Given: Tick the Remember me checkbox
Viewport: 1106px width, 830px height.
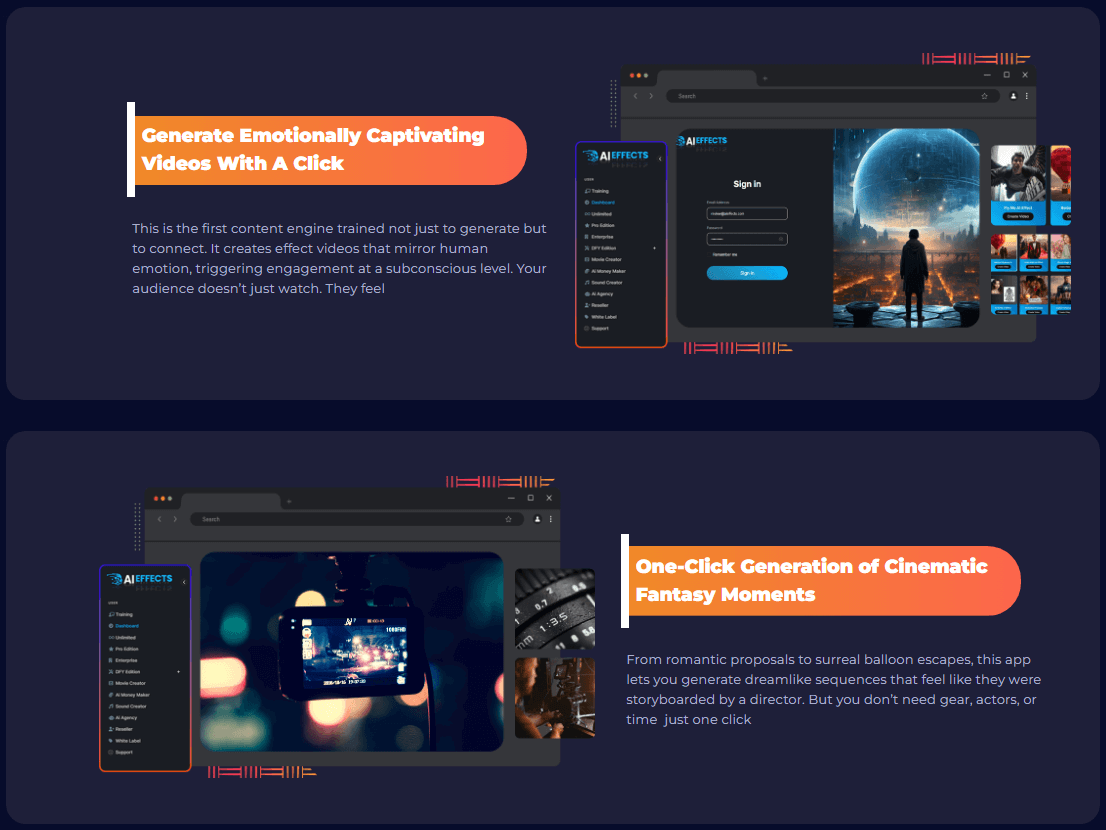Looking at the screenshot, I should (x=709, y=255).
